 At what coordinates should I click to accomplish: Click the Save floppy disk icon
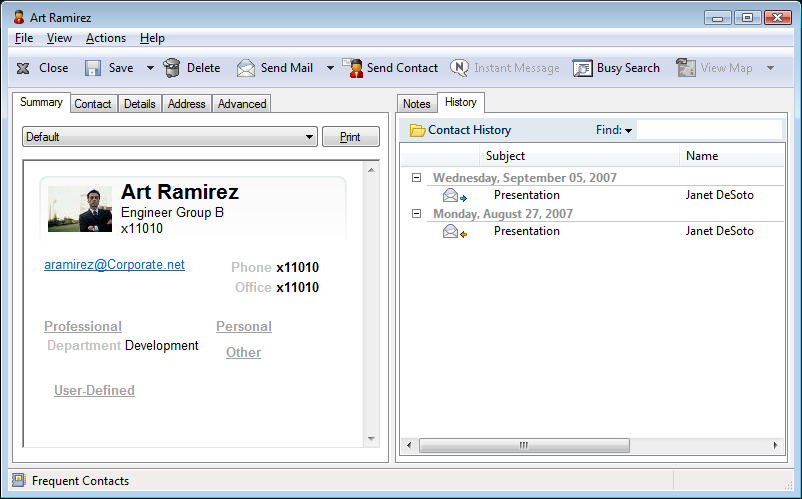tap(93, 68)
